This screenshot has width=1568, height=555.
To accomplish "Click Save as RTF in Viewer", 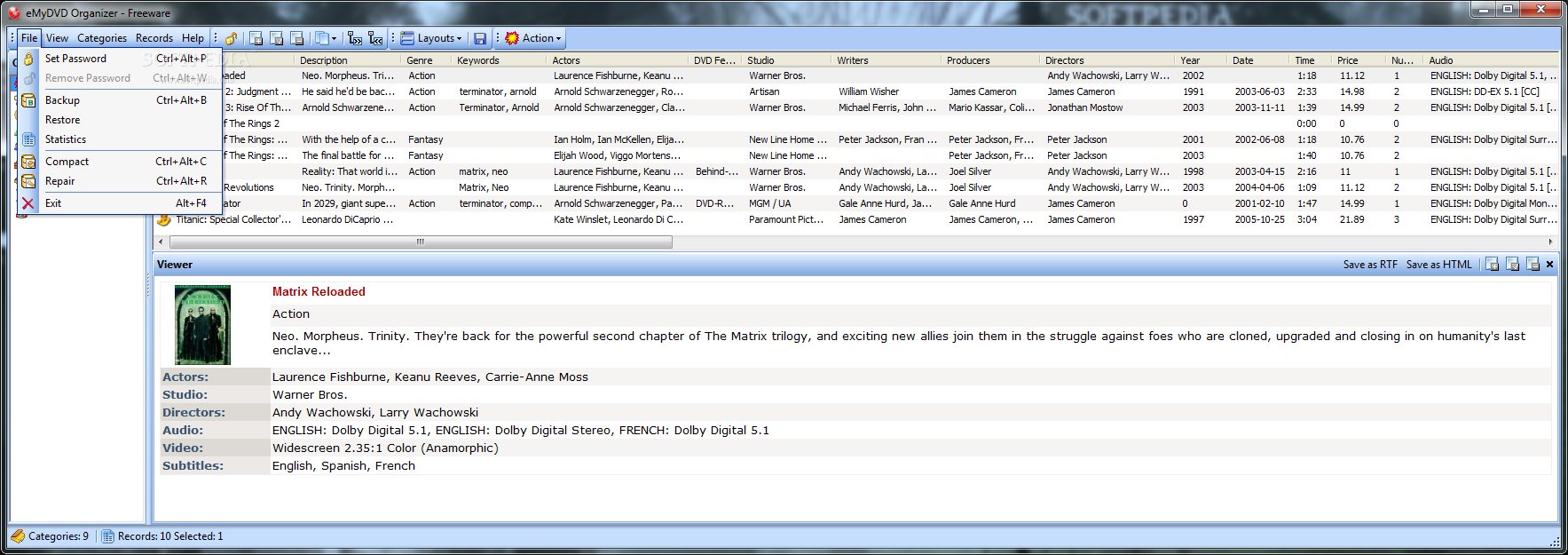I will 1370,265.
